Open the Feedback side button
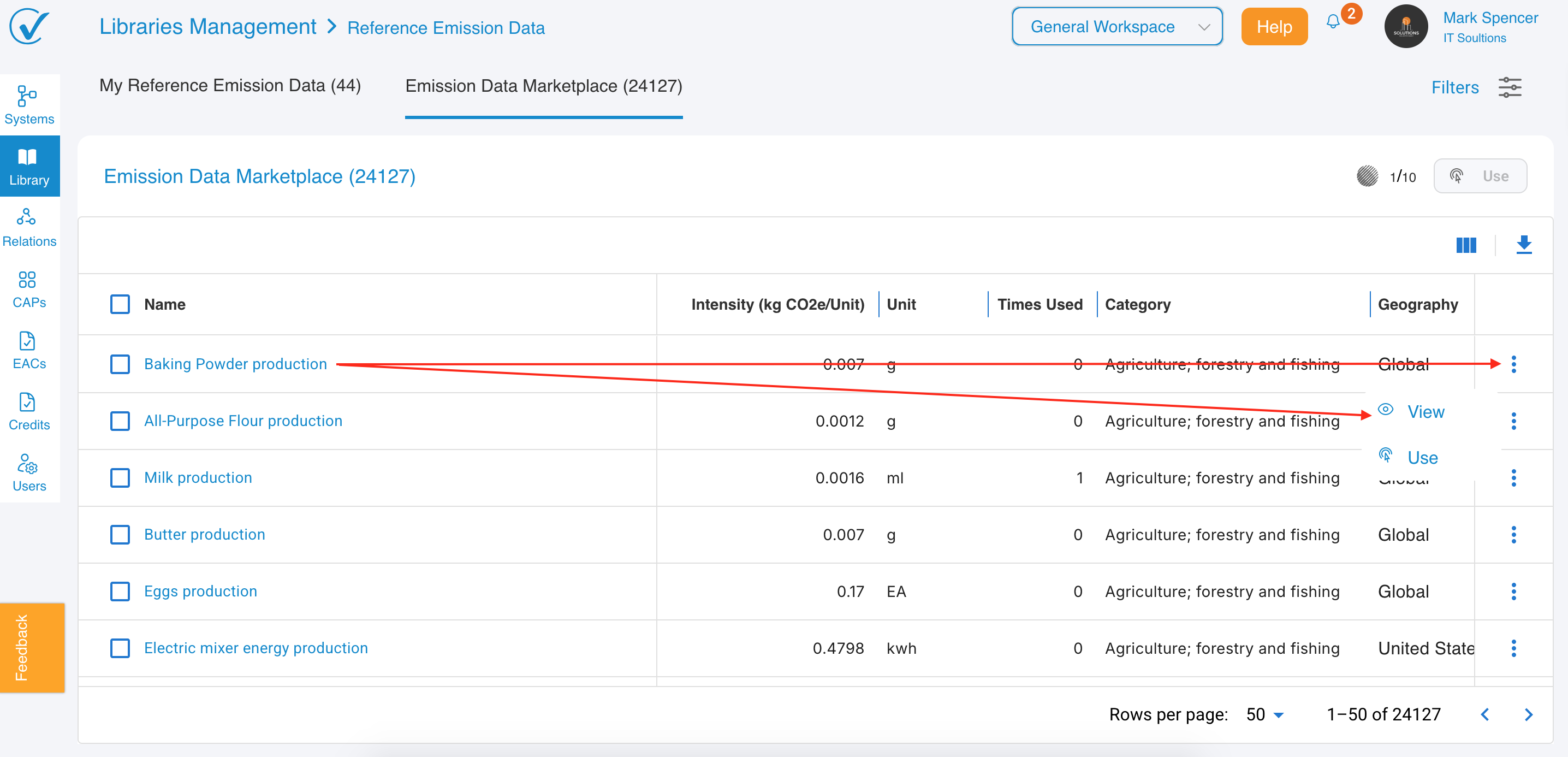The height and width of the screenshot is (757, 1568). pos(32,647)
